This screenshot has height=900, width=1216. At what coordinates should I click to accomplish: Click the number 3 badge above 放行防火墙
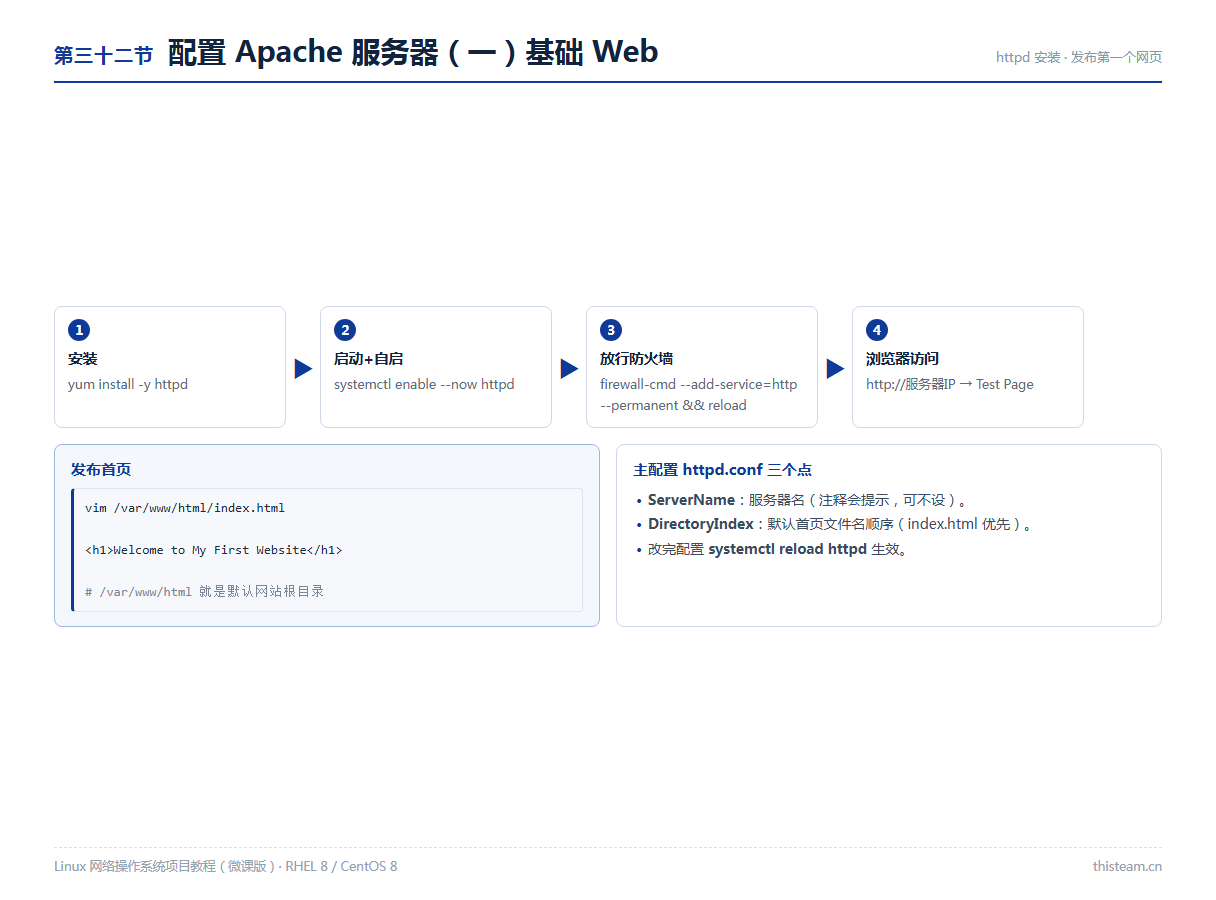click(x=610, y=330)
